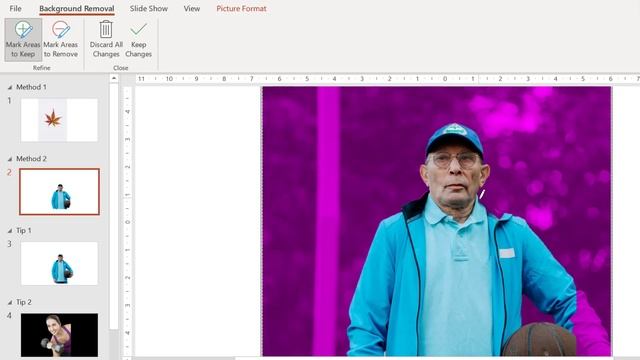Collapse the Method 2 section
The height and width of the screenshot is (360, 640).
[x=10, y=159]
